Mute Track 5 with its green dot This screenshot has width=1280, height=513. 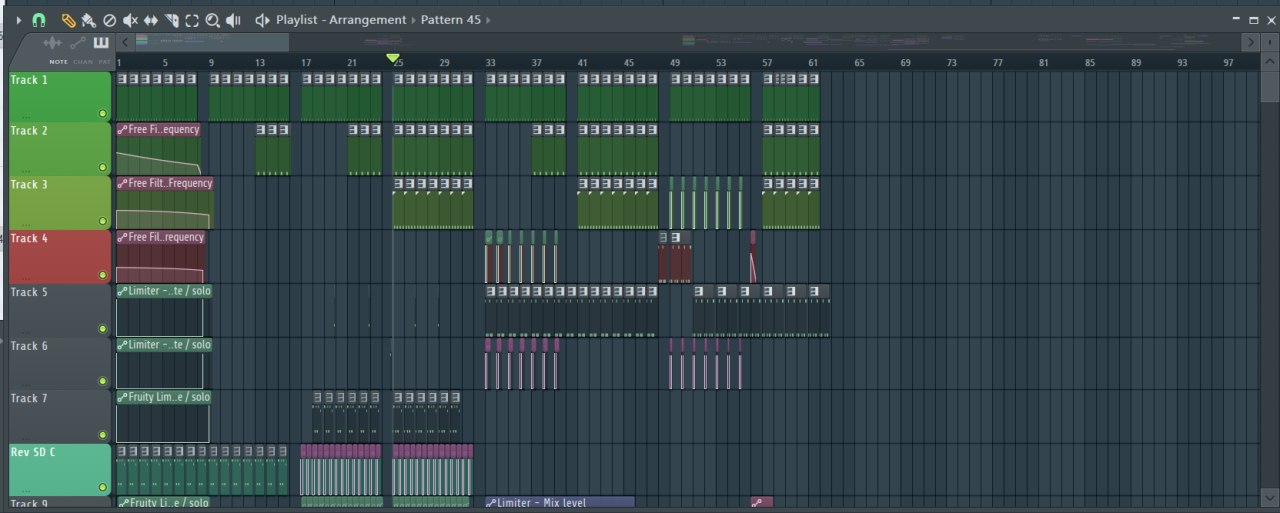tap(102, 328)
